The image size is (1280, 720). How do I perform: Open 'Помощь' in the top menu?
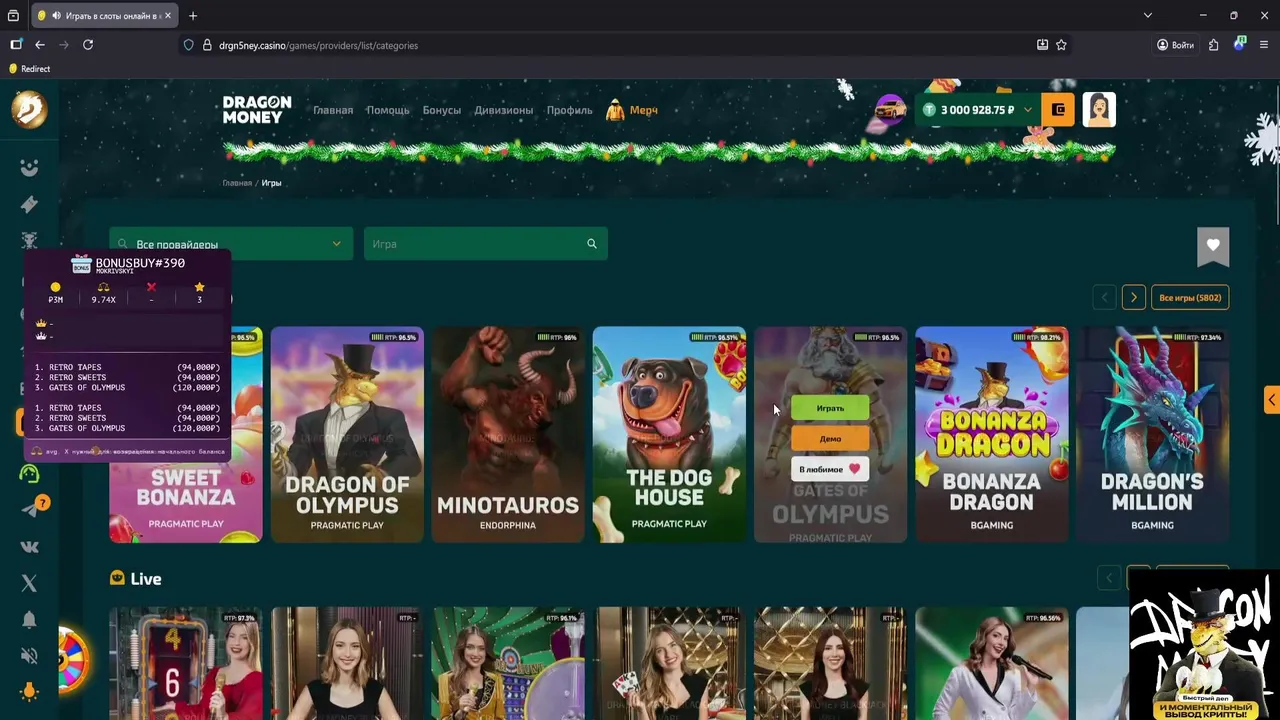click(x=388, y=110)
